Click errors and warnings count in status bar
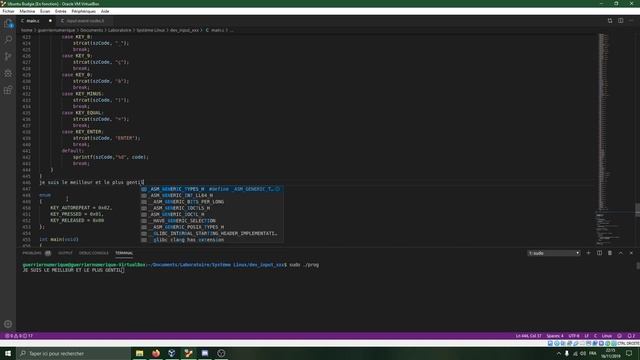The image size is (640, 360). (x=19, y=336)
